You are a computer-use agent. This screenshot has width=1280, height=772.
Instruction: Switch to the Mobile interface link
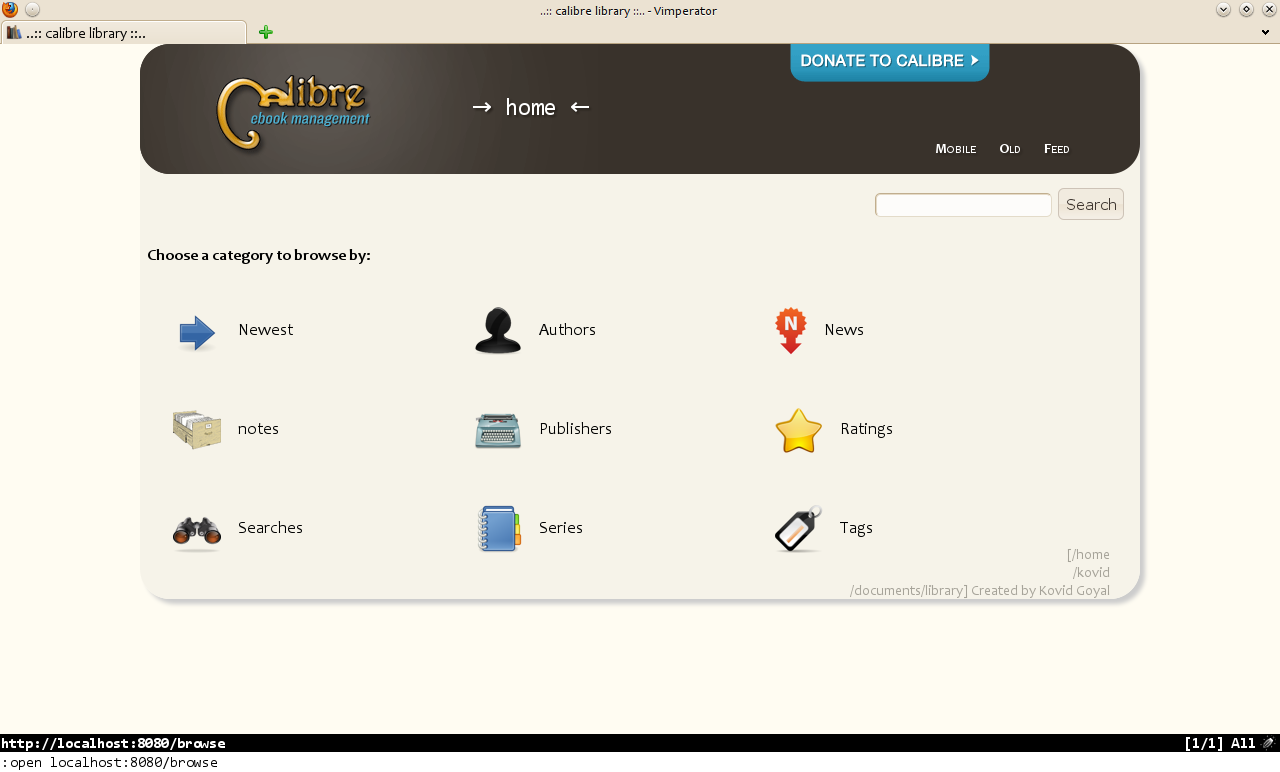(956, 149)
